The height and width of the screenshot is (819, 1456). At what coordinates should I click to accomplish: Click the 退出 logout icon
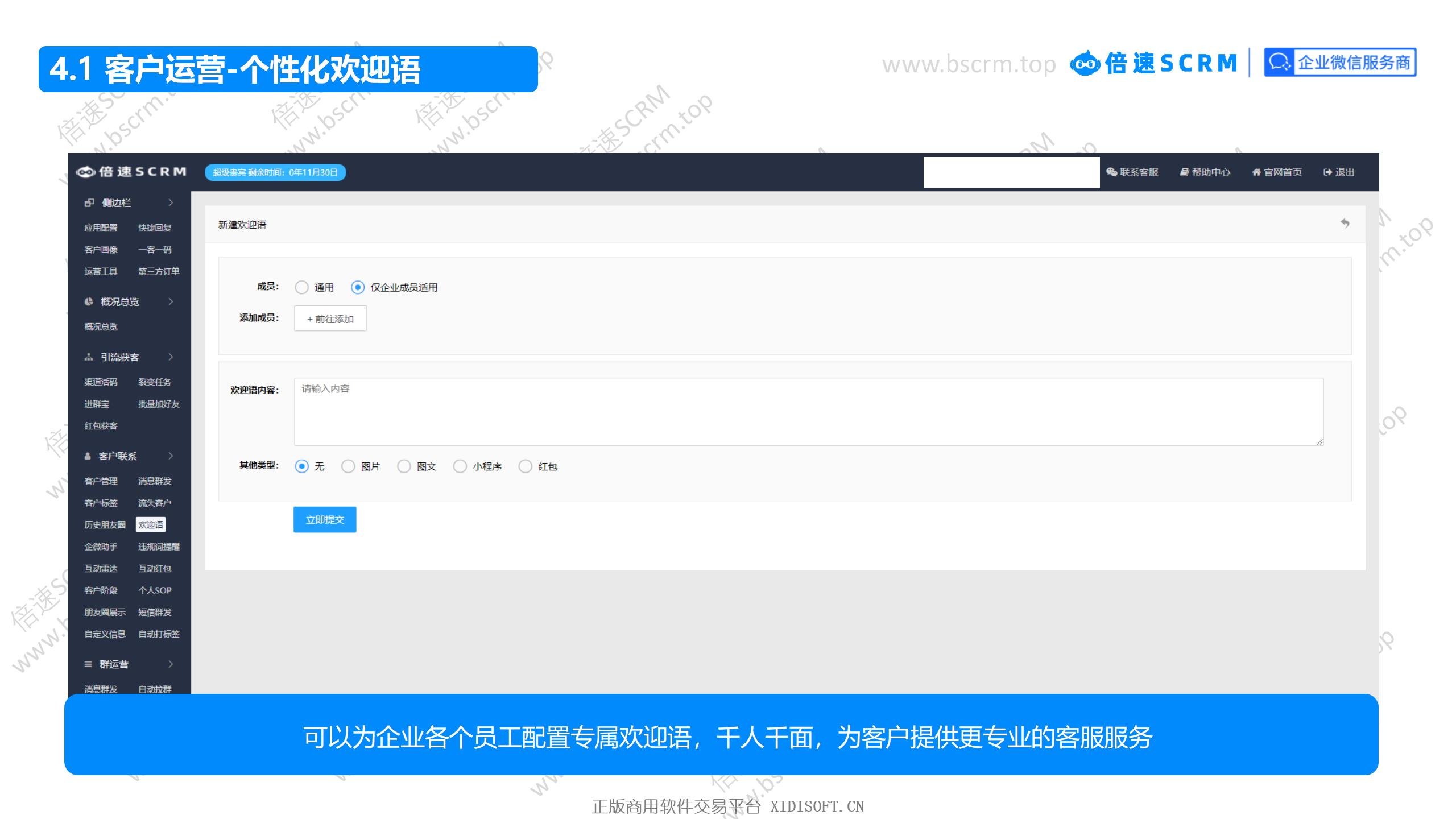point(1328,172)
